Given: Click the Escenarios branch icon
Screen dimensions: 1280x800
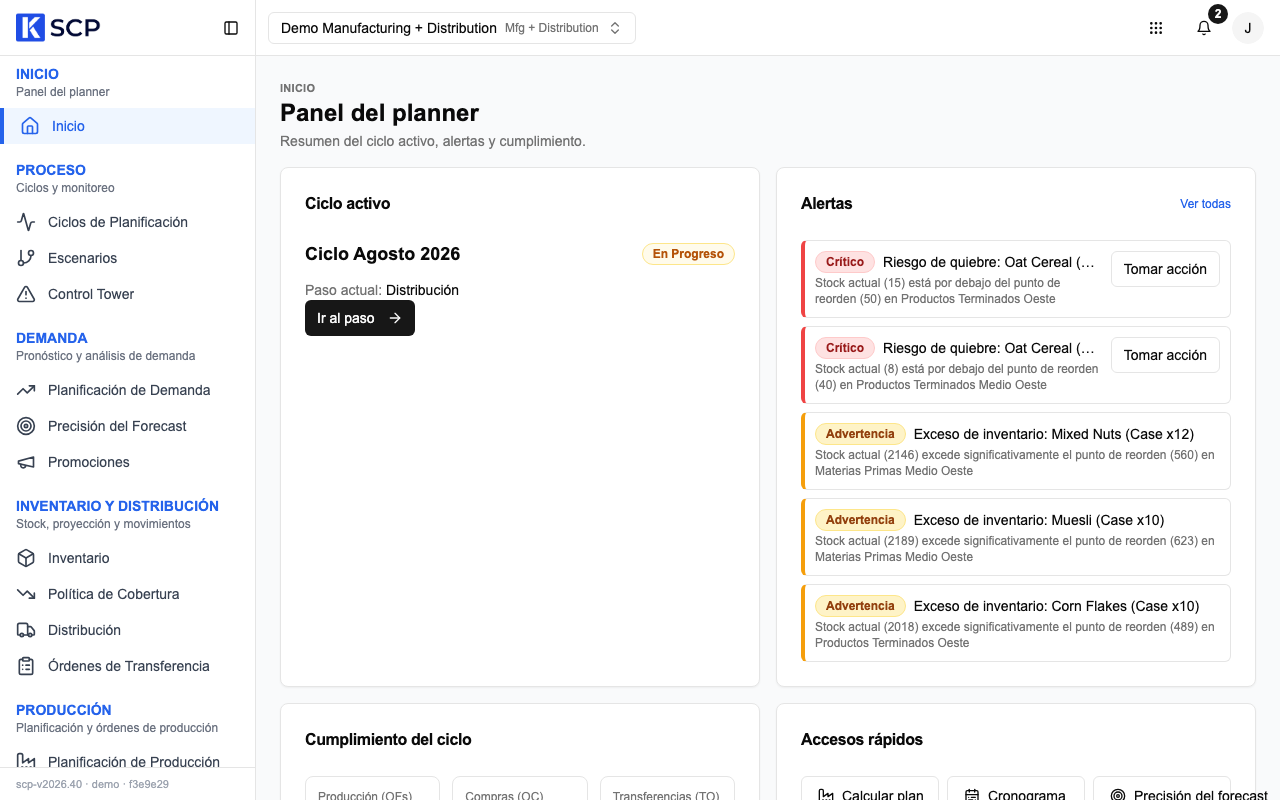Looking at the screenshot, I should click(26, 258).
